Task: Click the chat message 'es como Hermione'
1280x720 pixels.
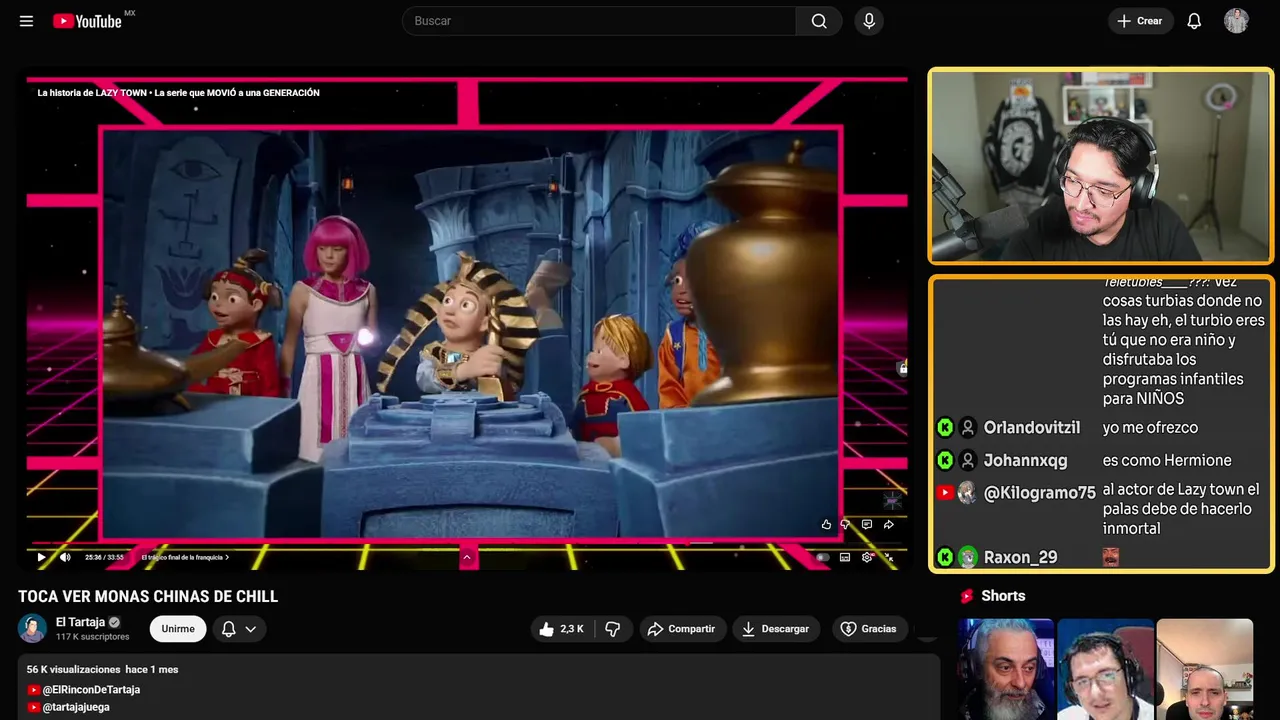Action: coord(1167,460)
